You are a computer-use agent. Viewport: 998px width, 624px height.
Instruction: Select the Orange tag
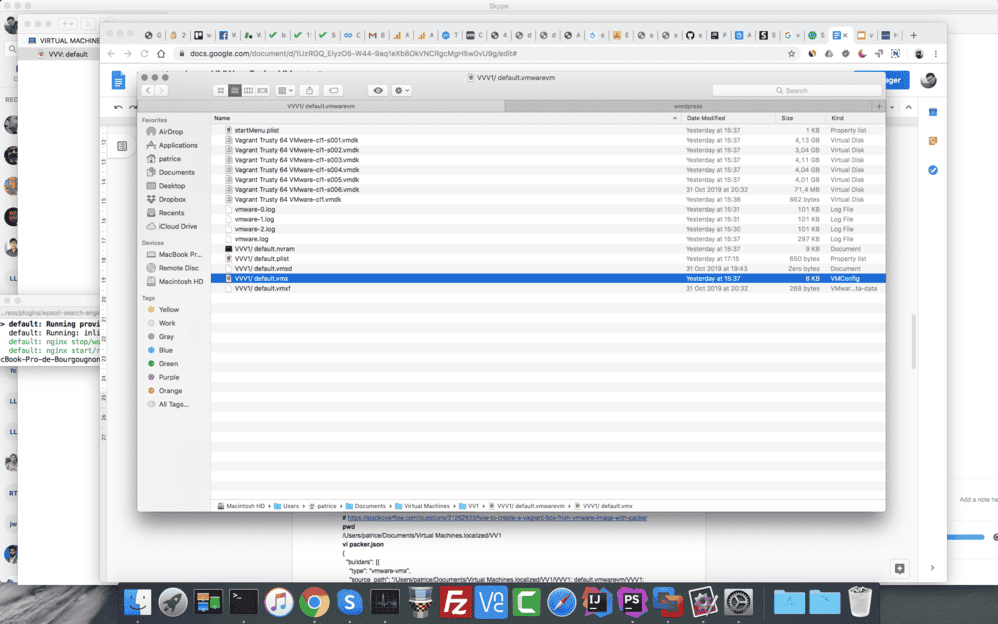coord(165,391)
